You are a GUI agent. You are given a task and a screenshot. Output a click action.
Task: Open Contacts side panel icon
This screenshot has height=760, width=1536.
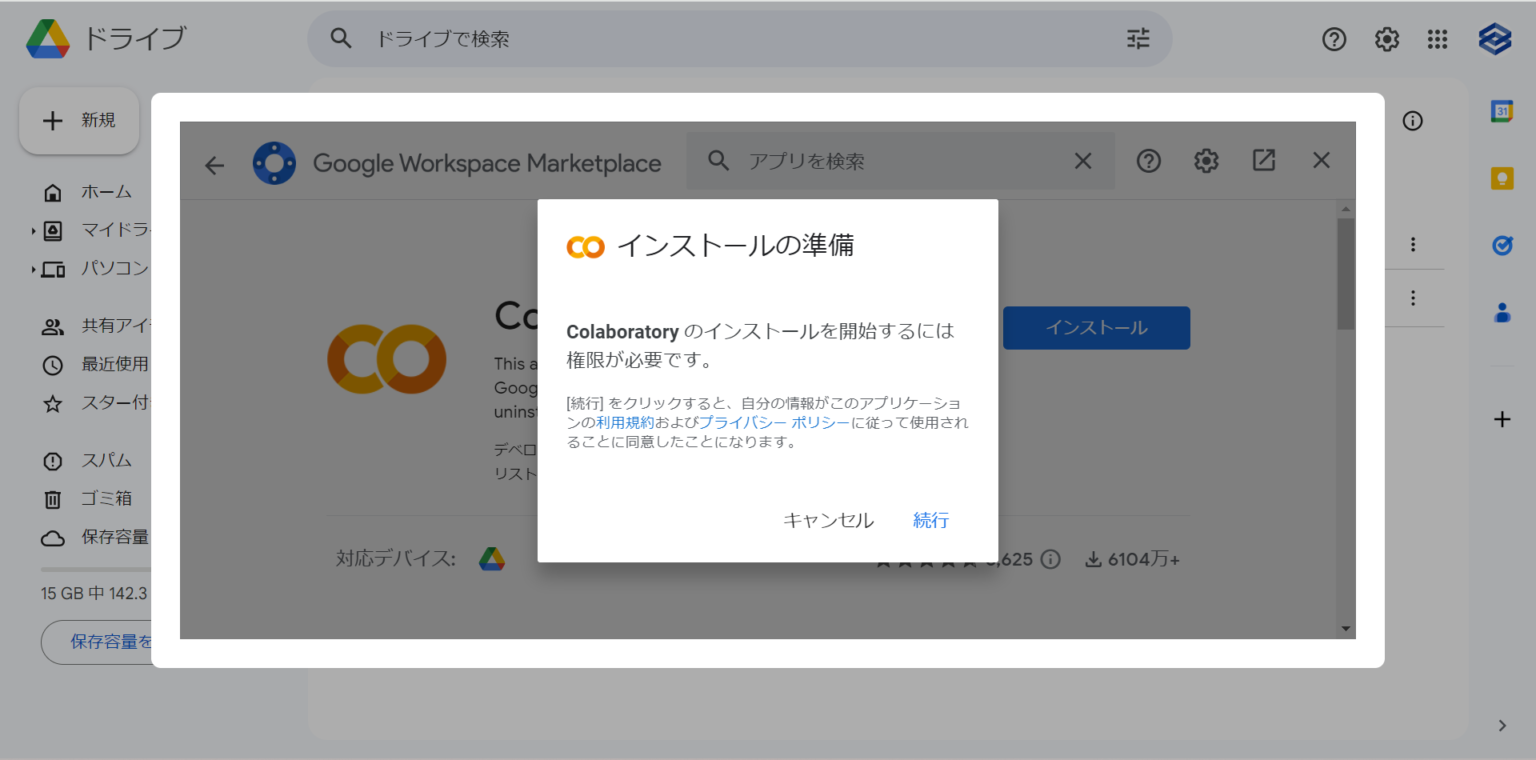(1501, 312)
